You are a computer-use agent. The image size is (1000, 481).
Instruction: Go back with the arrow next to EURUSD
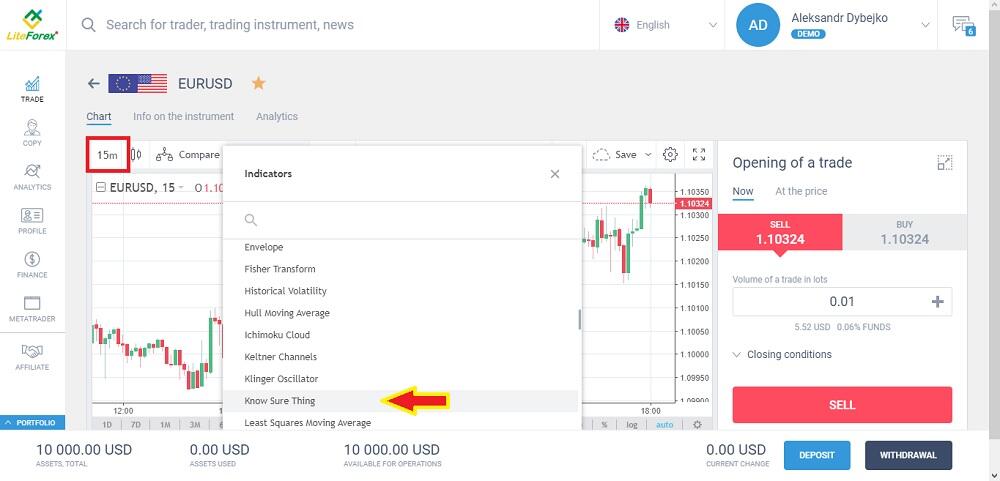click(94, 84)
